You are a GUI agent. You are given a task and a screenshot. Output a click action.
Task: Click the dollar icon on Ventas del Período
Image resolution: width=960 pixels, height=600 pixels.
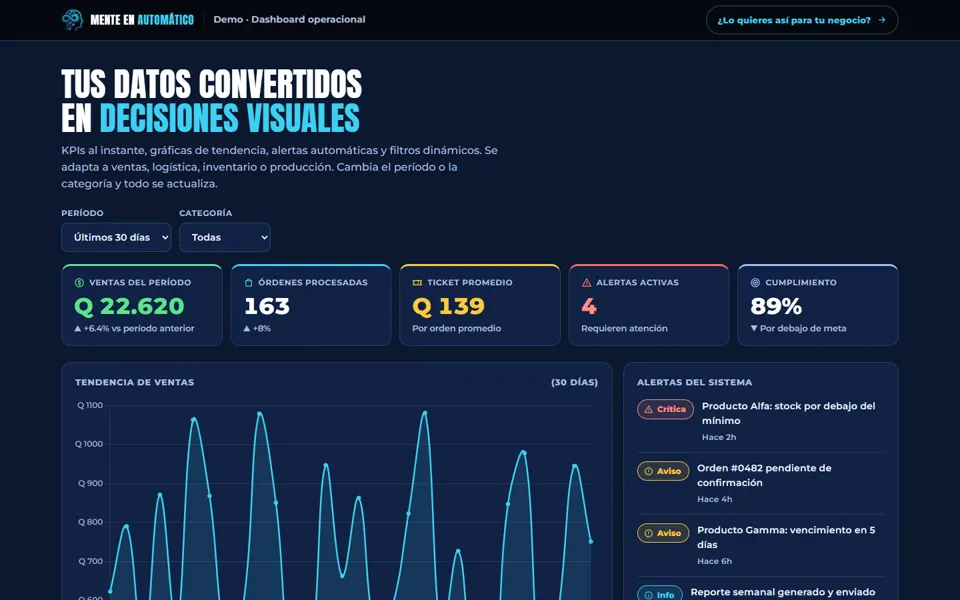tap(79, 282)
